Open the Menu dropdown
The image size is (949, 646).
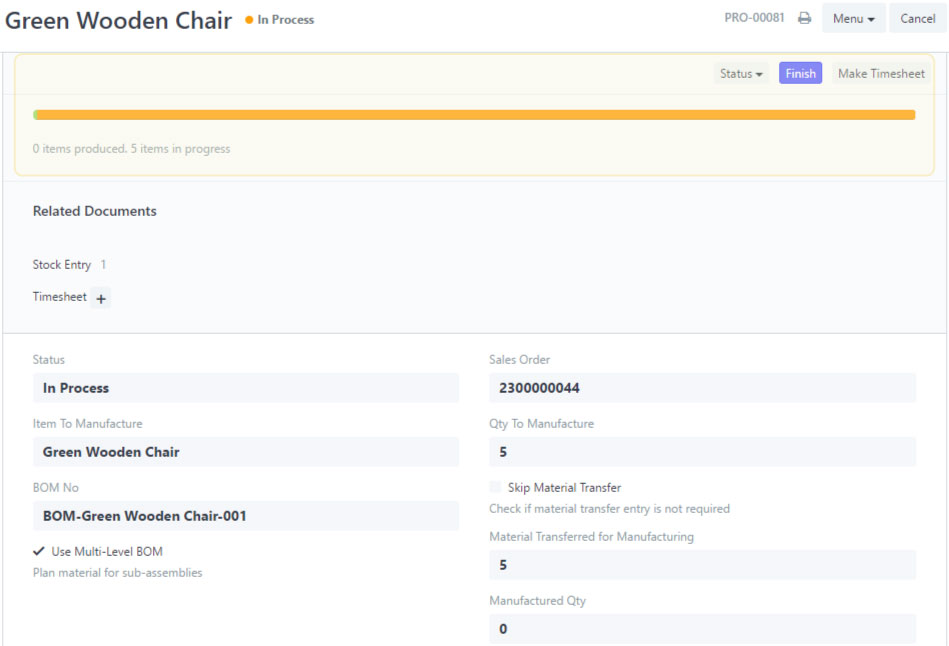[853, 18]
